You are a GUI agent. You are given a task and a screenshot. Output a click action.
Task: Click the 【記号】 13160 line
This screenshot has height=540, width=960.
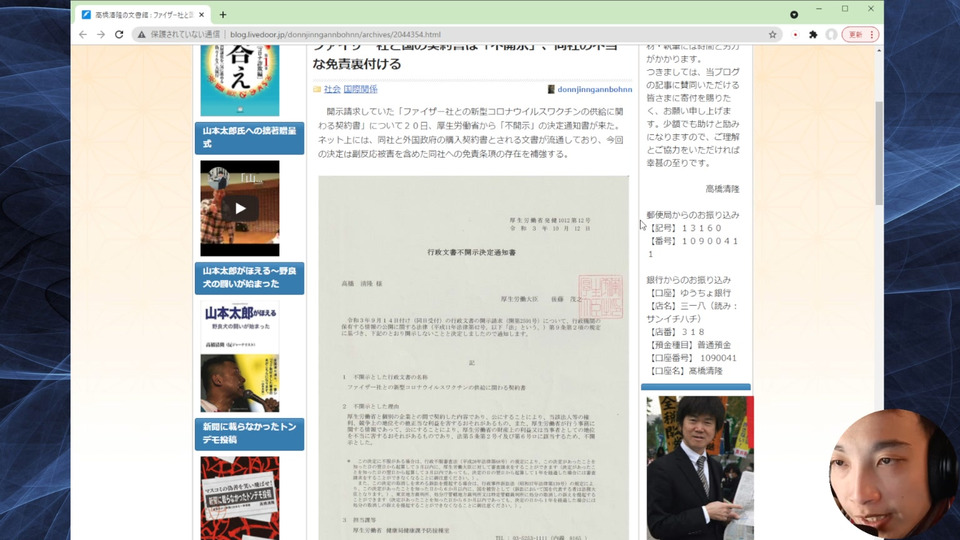point(684,228)
